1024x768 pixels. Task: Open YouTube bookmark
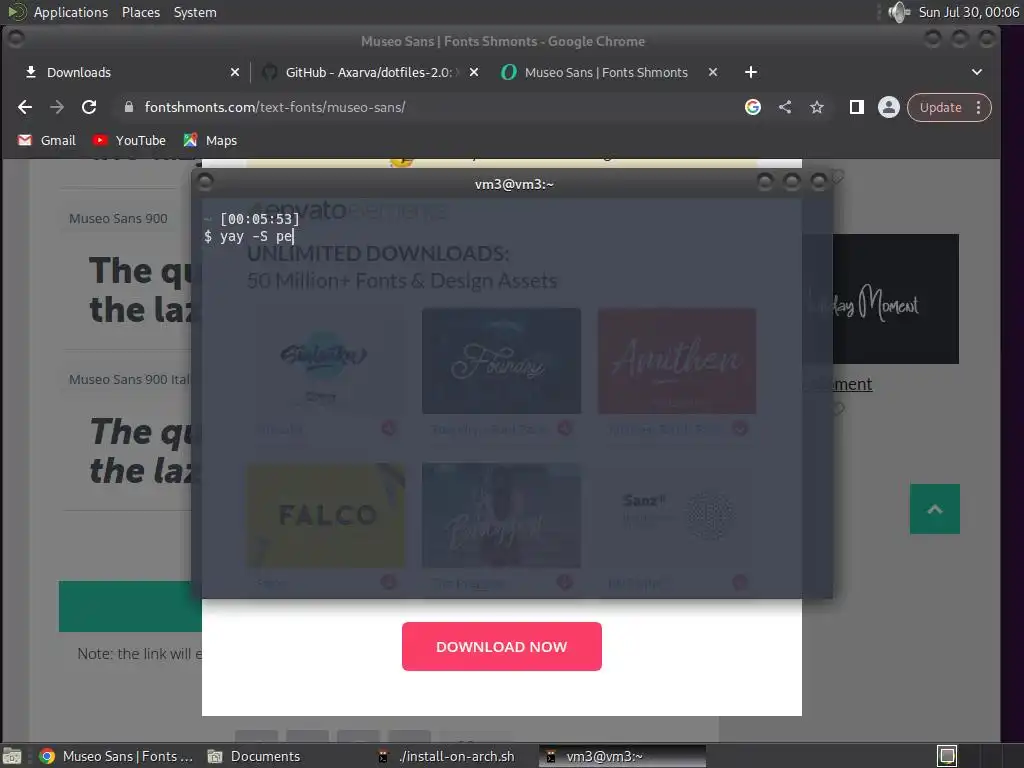129,140
